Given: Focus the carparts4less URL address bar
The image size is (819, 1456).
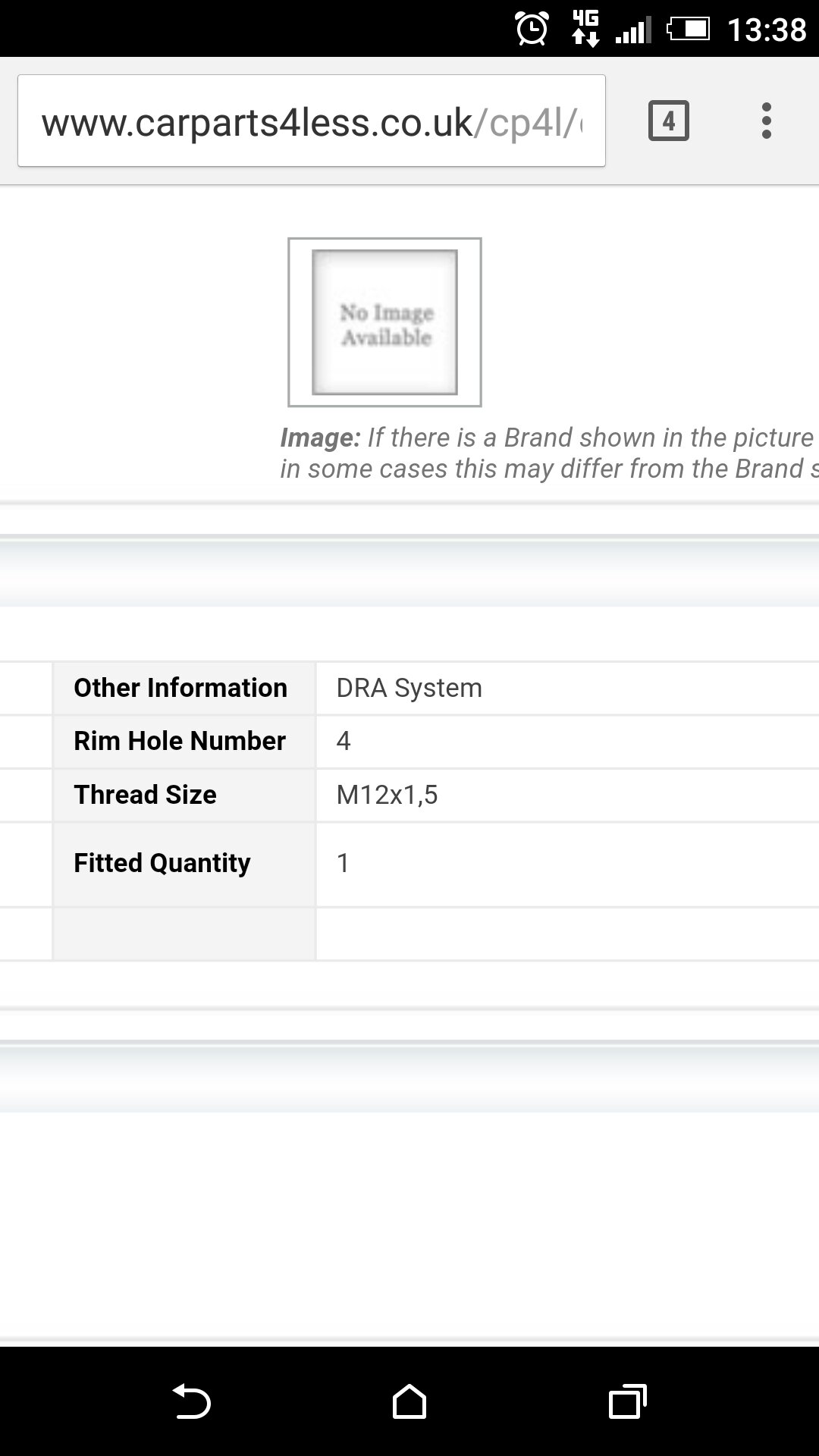Looking at the screenshot, I should point(312,121).
